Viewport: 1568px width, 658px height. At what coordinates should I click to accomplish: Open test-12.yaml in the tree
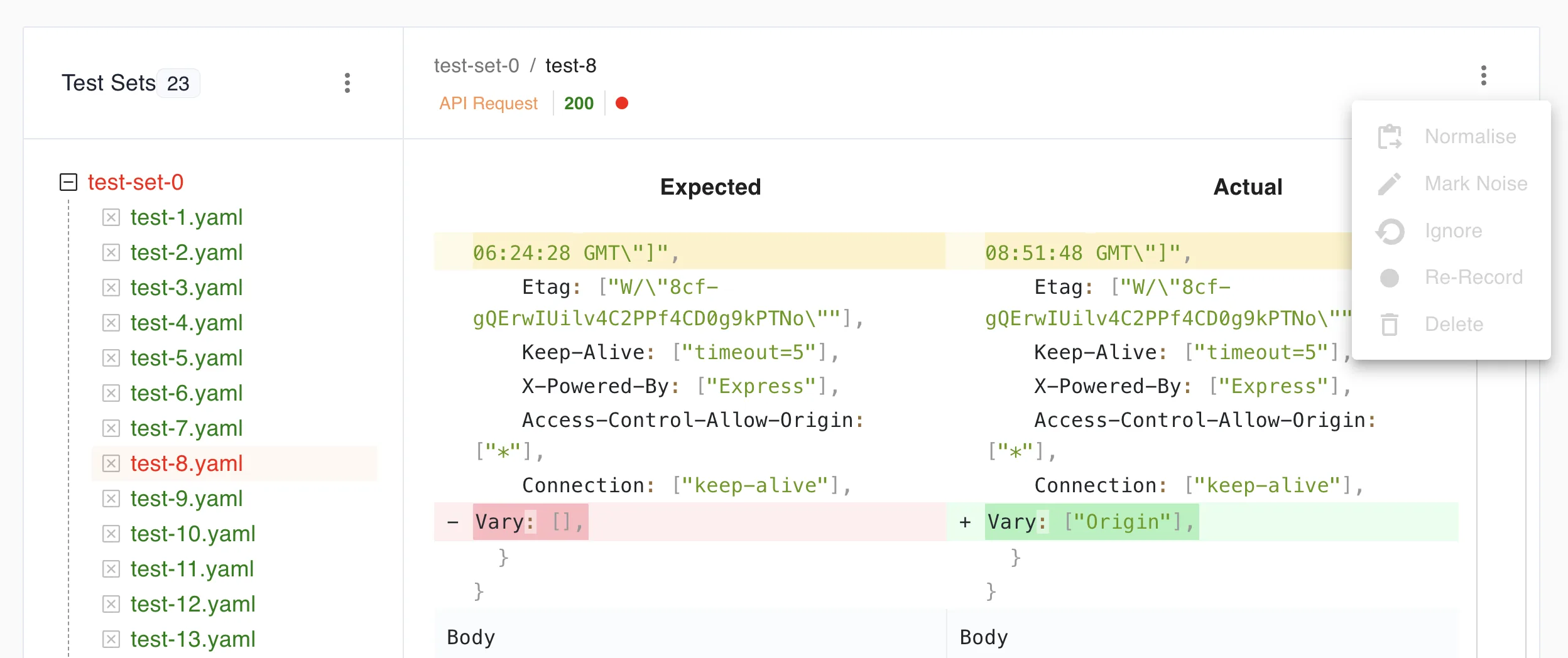(x=193, y=604)
